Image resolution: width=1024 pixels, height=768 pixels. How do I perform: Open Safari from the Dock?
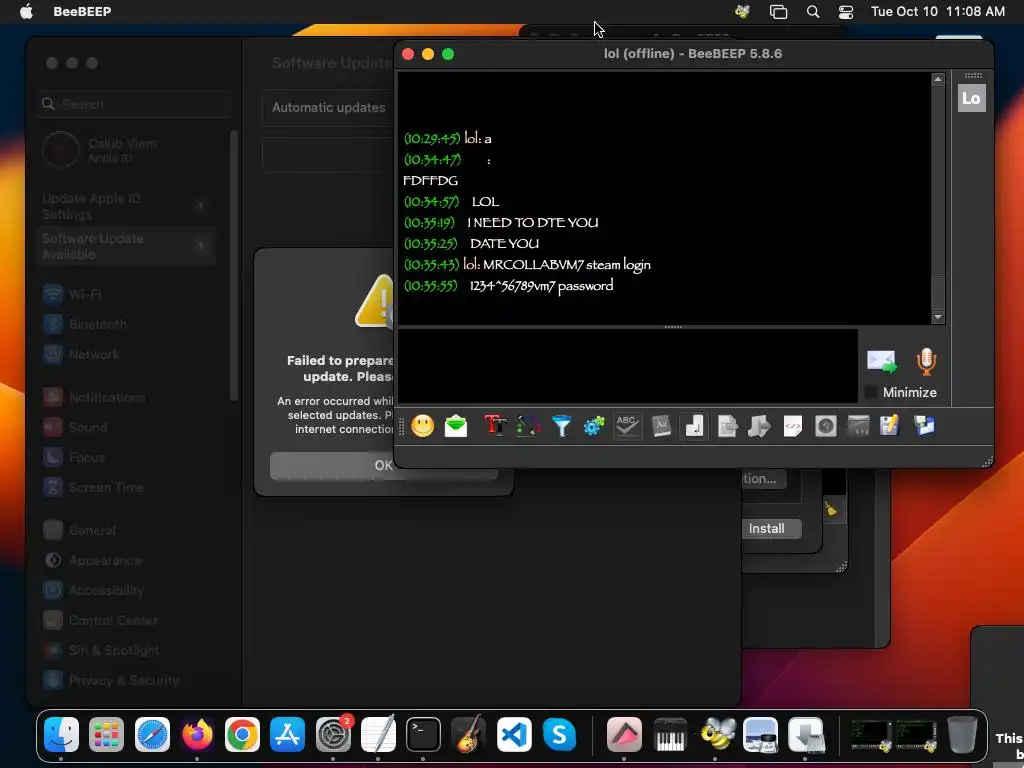pyautogui.click(x=152, y=735)
